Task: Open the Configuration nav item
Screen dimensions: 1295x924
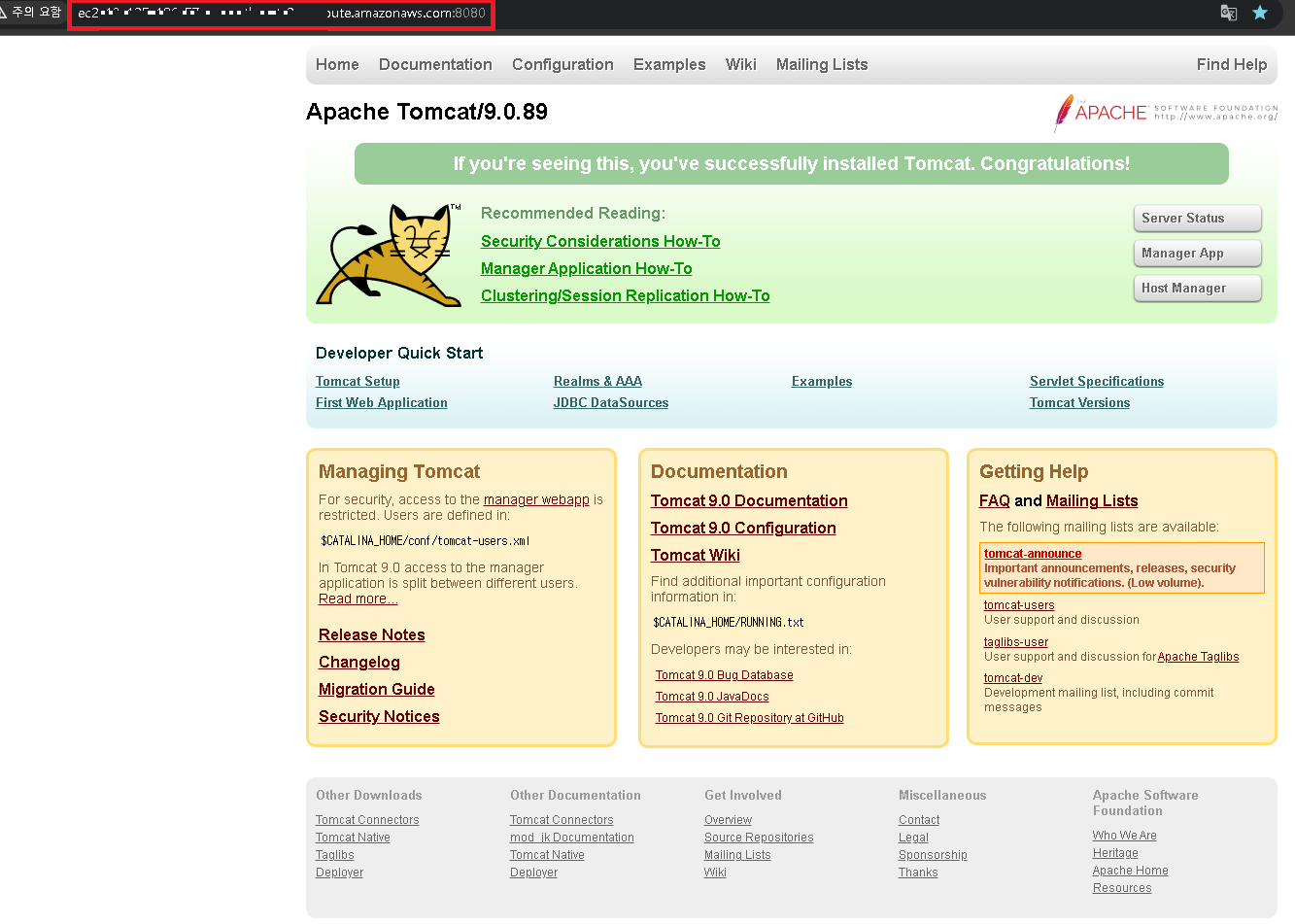Action: coord(562,64)
